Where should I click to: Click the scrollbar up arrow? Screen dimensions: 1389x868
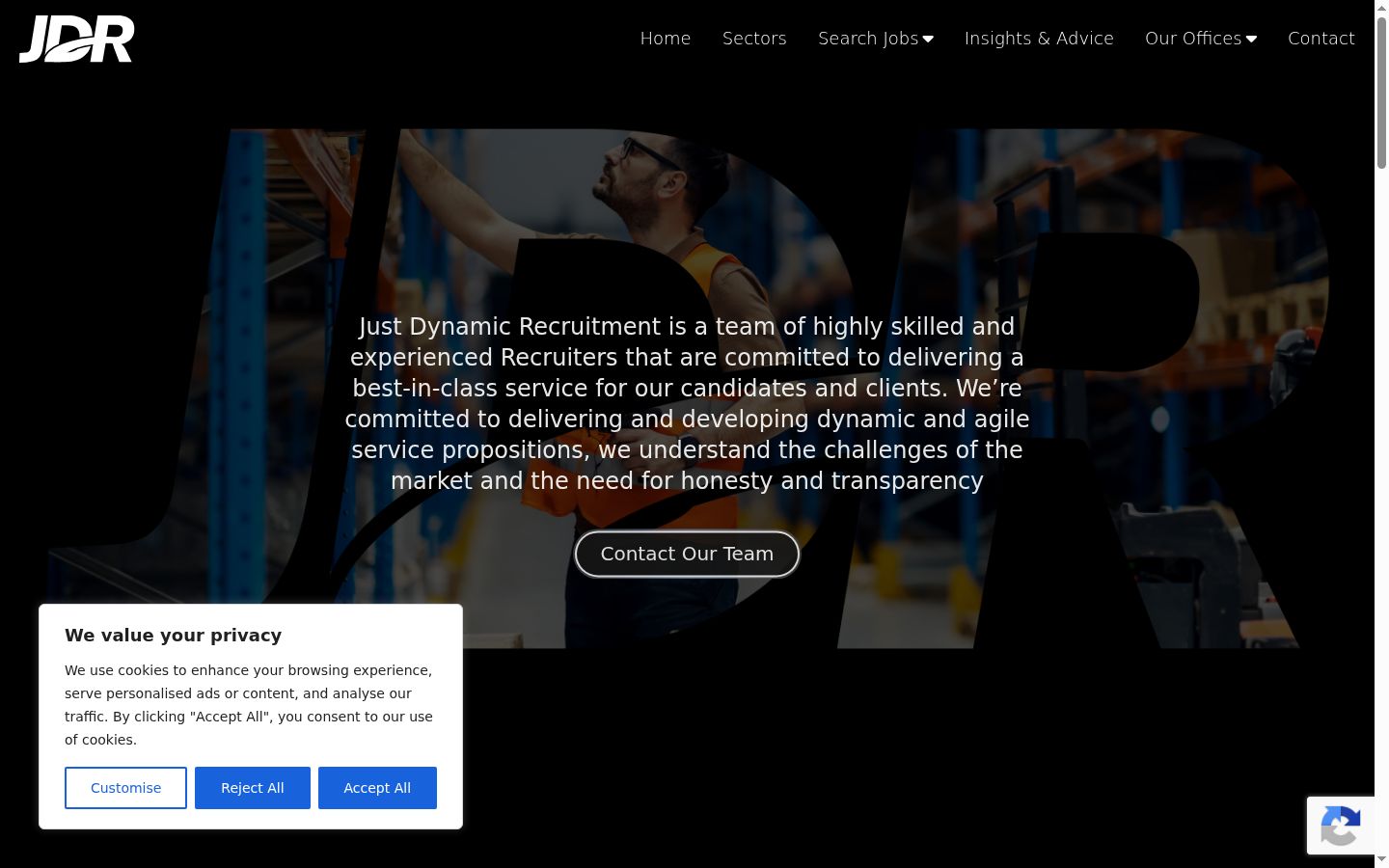(x=1381, y=8)
